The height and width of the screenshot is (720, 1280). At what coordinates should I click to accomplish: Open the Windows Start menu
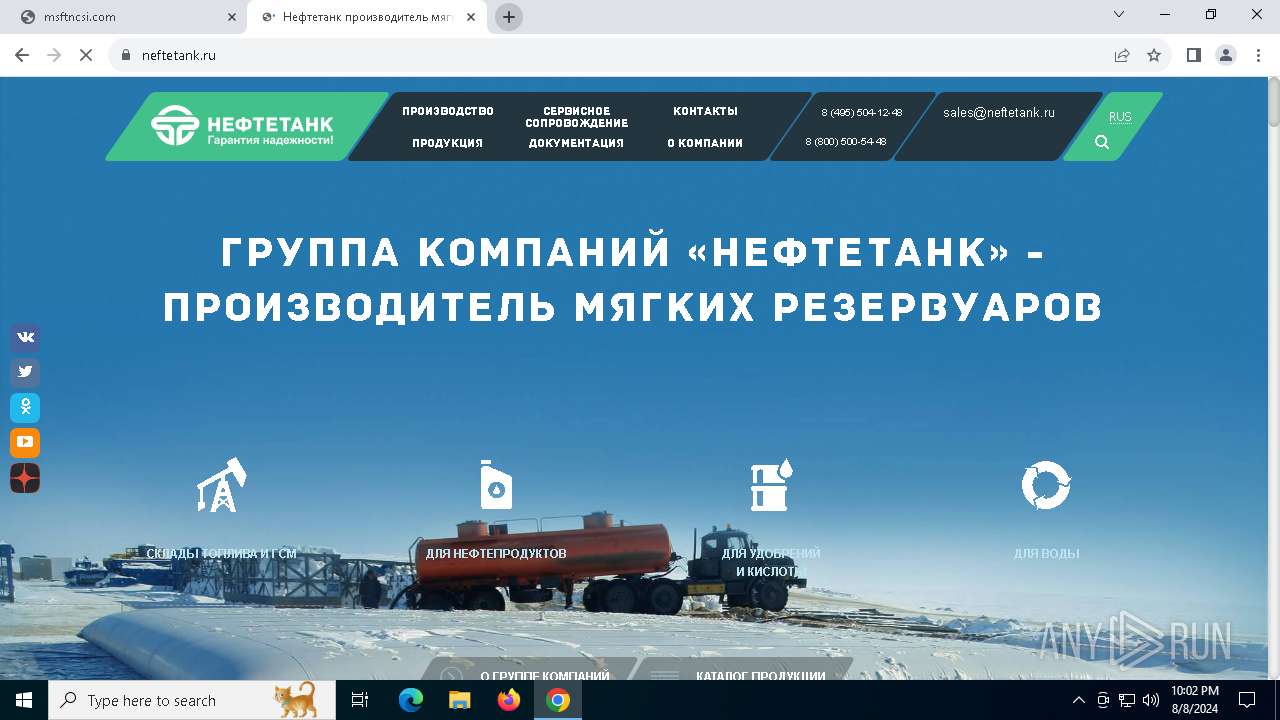pyautogui.click(x=24, y=700)
